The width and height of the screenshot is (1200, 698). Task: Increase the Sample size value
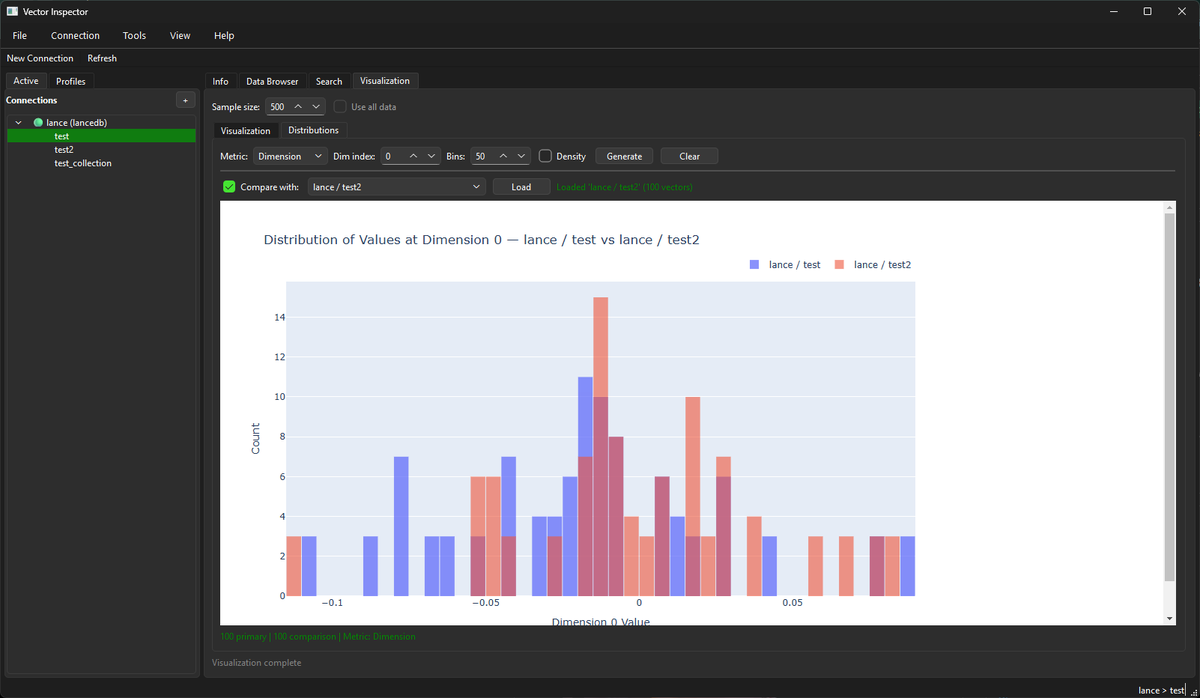pyautogui.click(x=298, y=106)
